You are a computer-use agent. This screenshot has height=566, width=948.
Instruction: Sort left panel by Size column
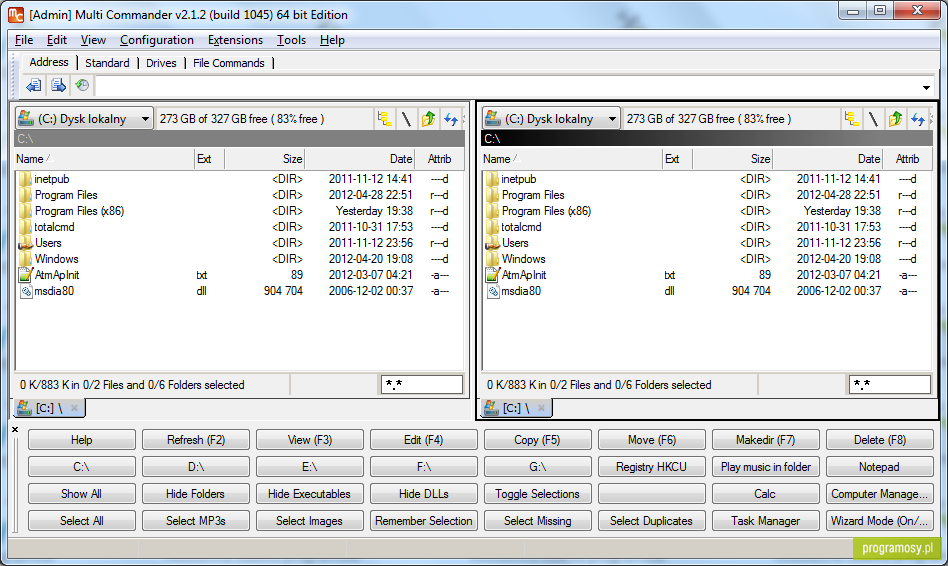coord(264,159)
